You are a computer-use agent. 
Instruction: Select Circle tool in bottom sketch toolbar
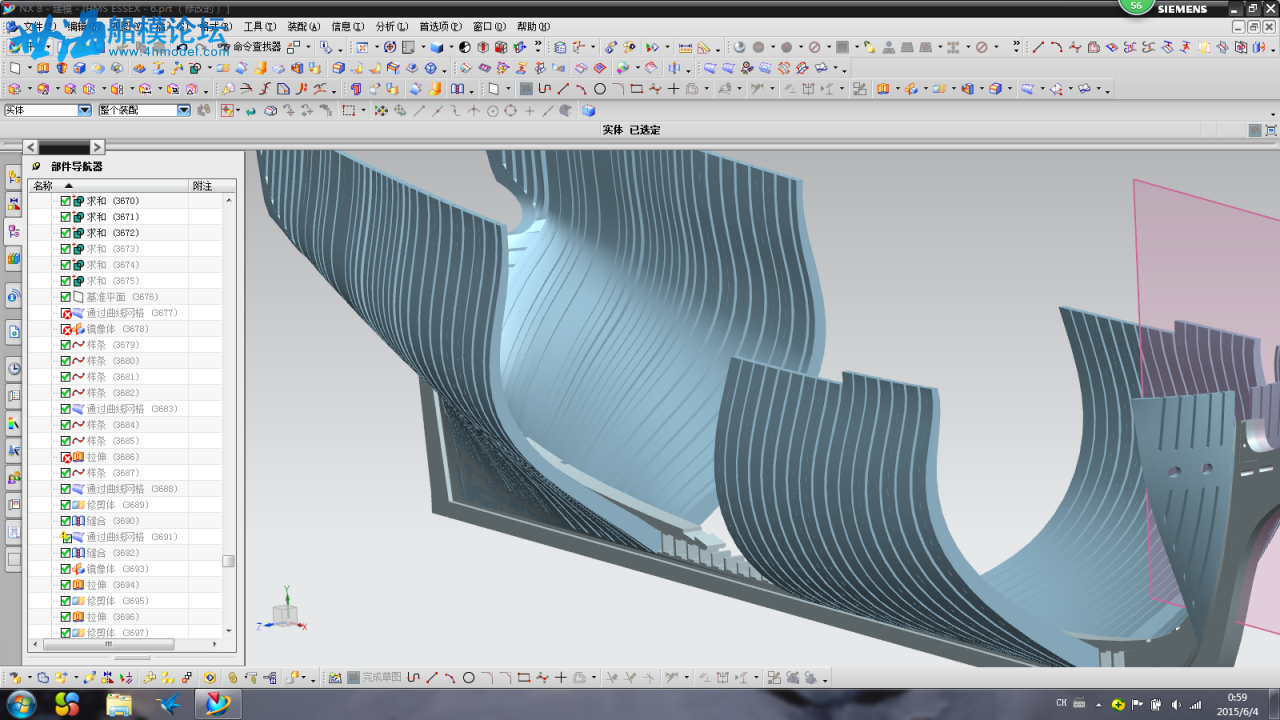pyautogui.click(x=468, y=677)
